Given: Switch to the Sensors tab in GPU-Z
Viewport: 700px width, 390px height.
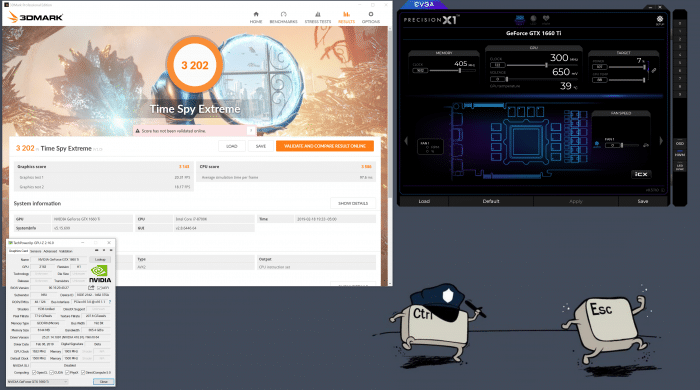Looking at the screenshot, I should [x=35, y=251].
